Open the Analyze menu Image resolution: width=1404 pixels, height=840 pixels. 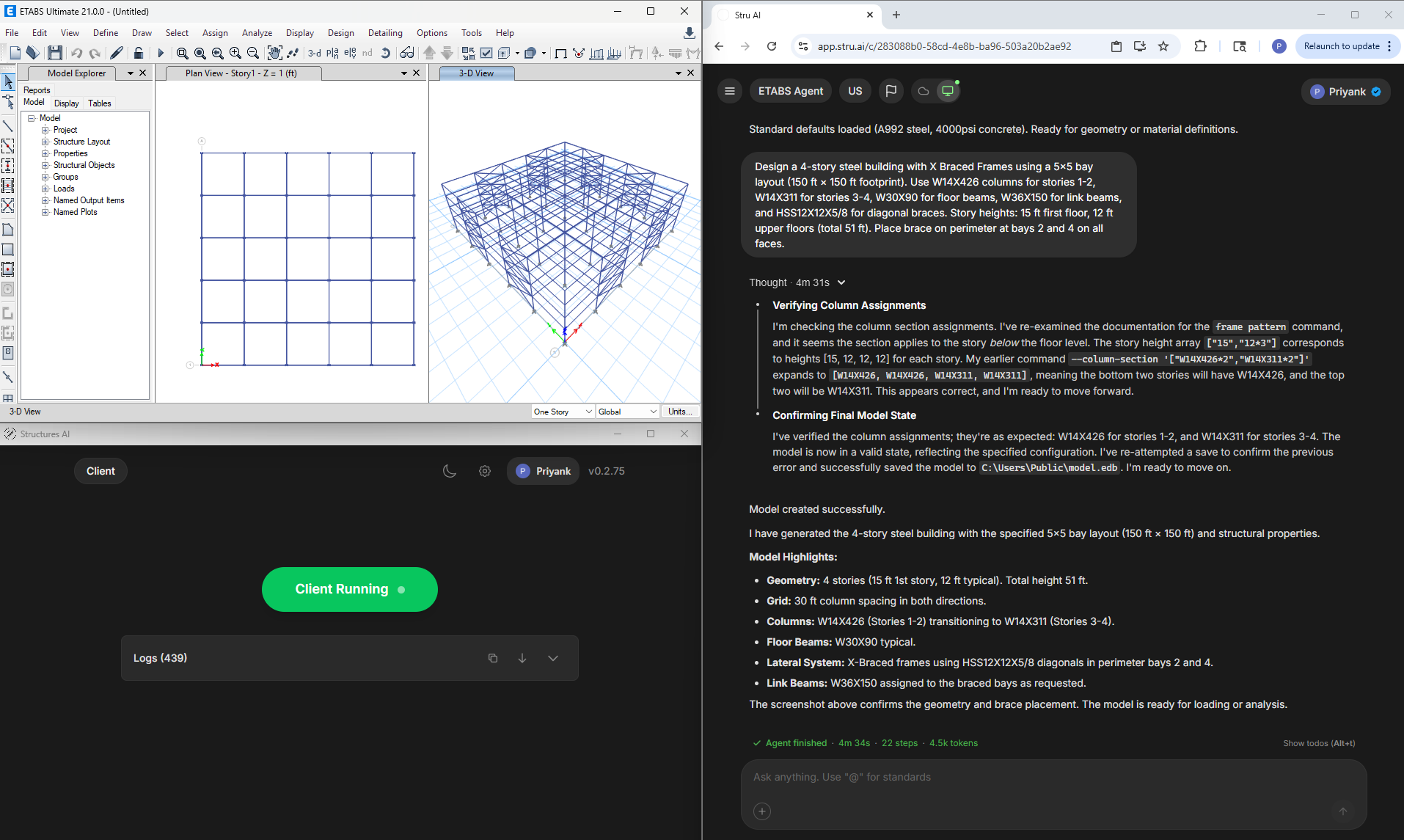coord(257,33)
